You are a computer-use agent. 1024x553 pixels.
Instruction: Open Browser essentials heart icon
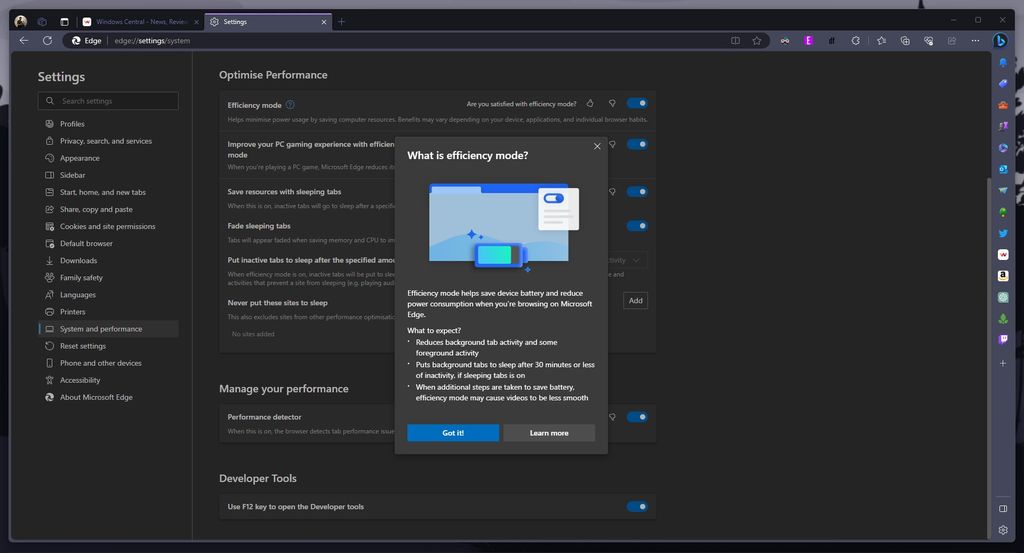coord(929,40)
